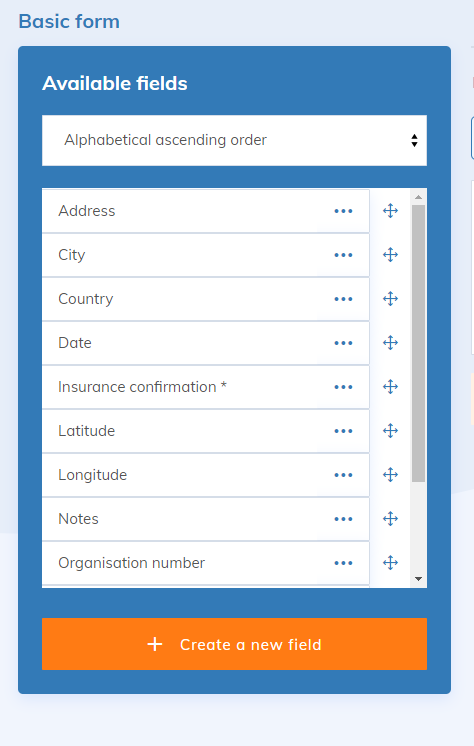474x746 pixels.
Task: Select the Insurance confirmation field item
Action: (x=206, y=387)
